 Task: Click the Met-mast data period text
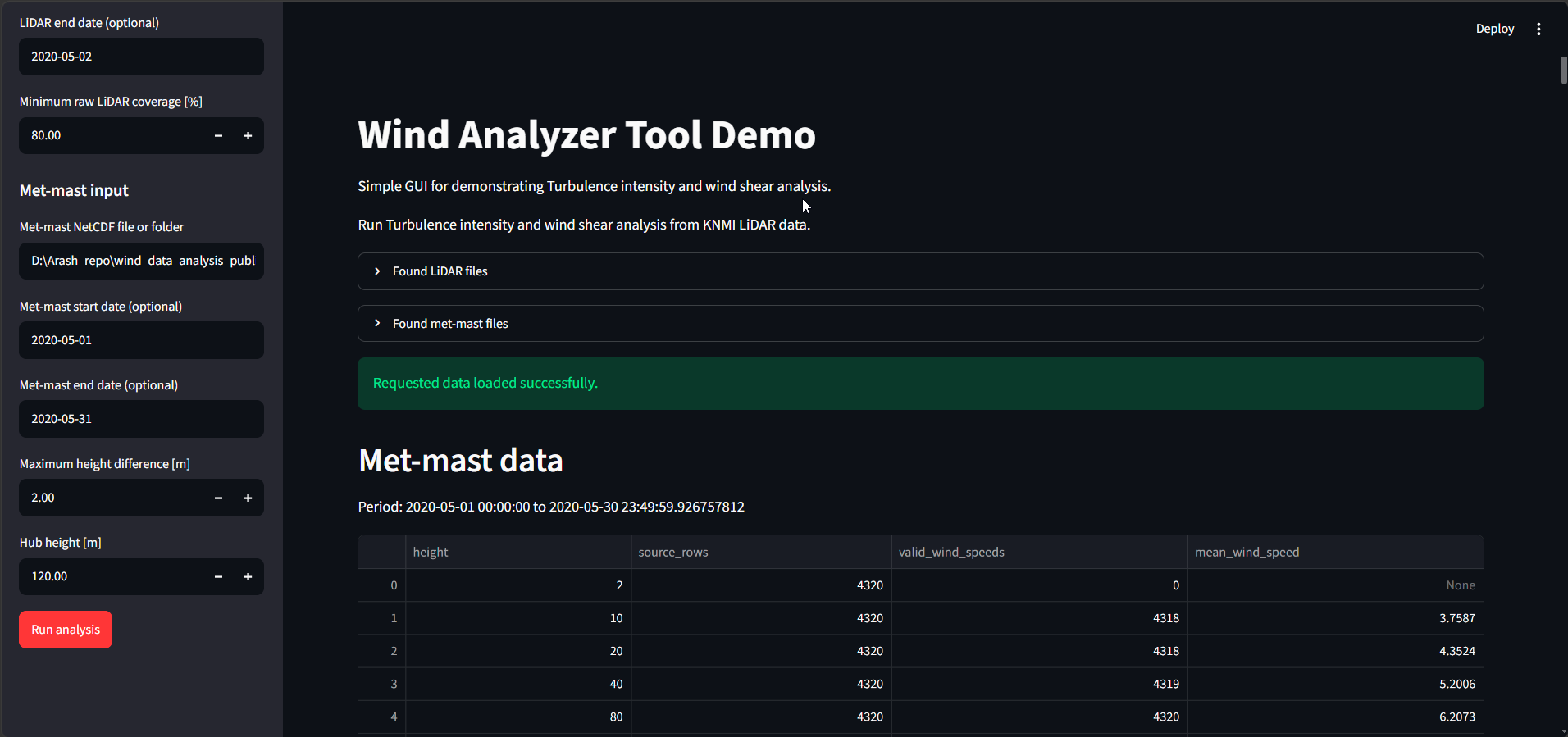click(551, 507)
